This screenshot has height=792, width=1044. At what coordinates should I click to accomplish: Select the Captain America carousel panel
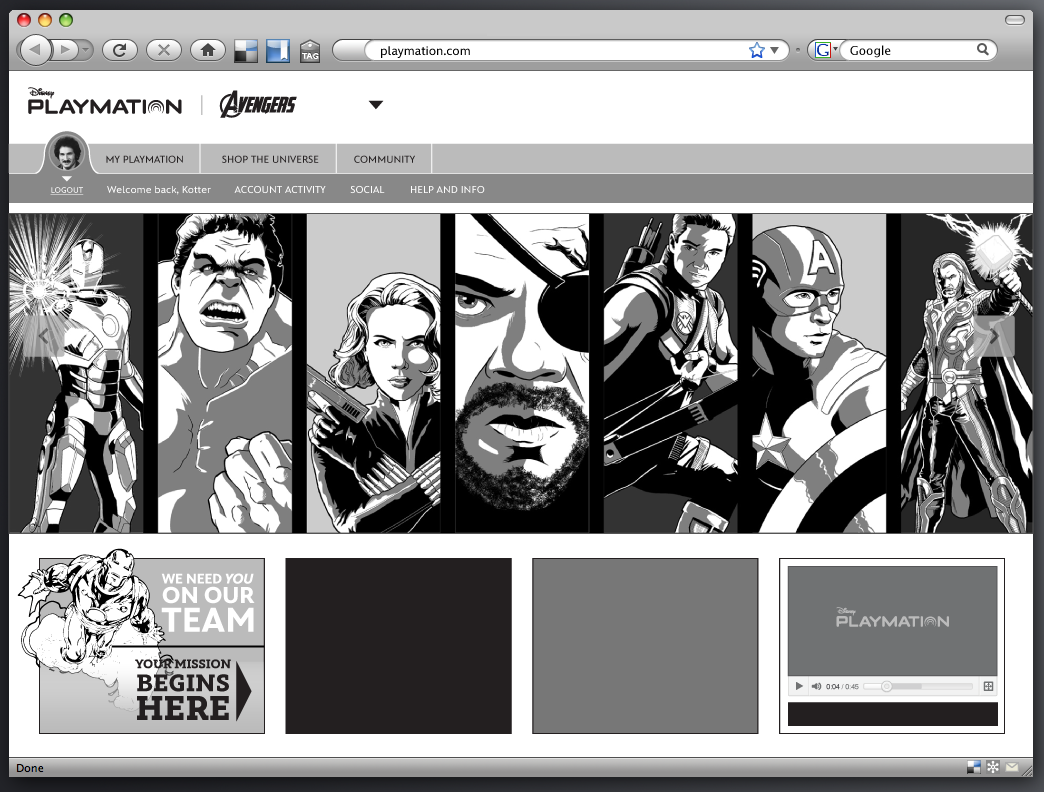(819, 373)
